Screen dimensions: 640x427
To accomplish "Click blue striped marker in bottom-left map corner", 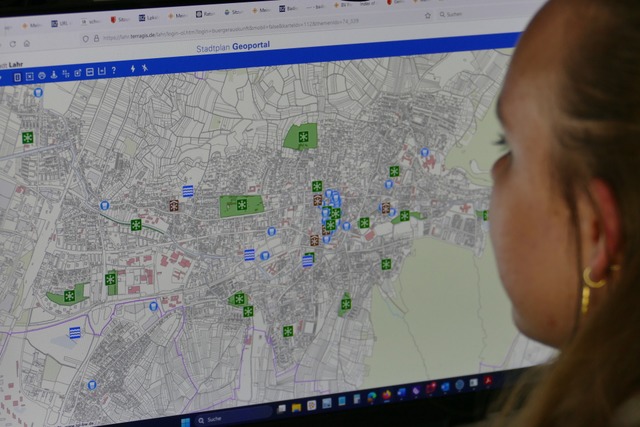I will click(x=75, y=332).
